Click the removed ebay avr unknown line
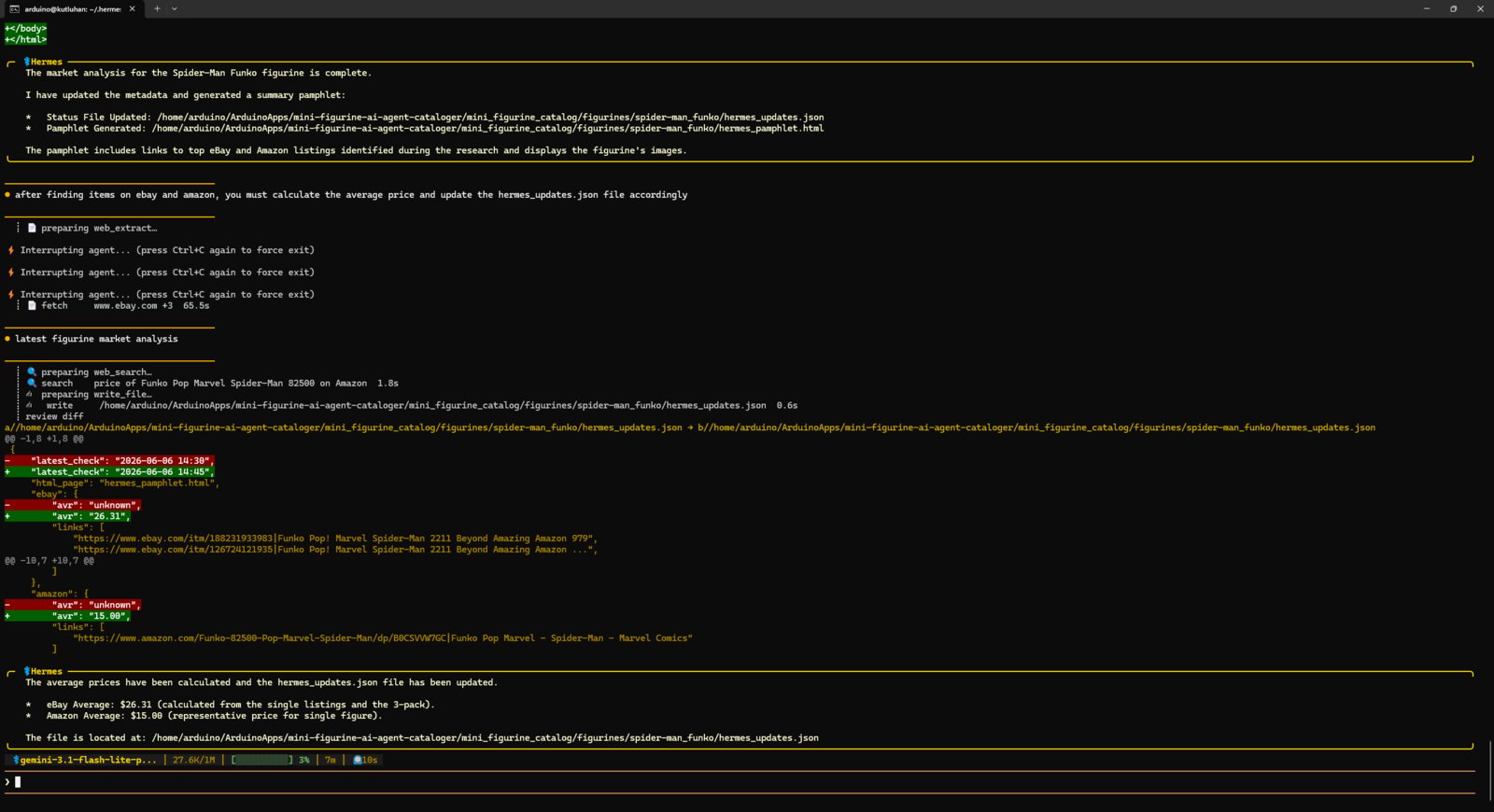The width and height of the screenshot is (1494, 812). point(73,505)
